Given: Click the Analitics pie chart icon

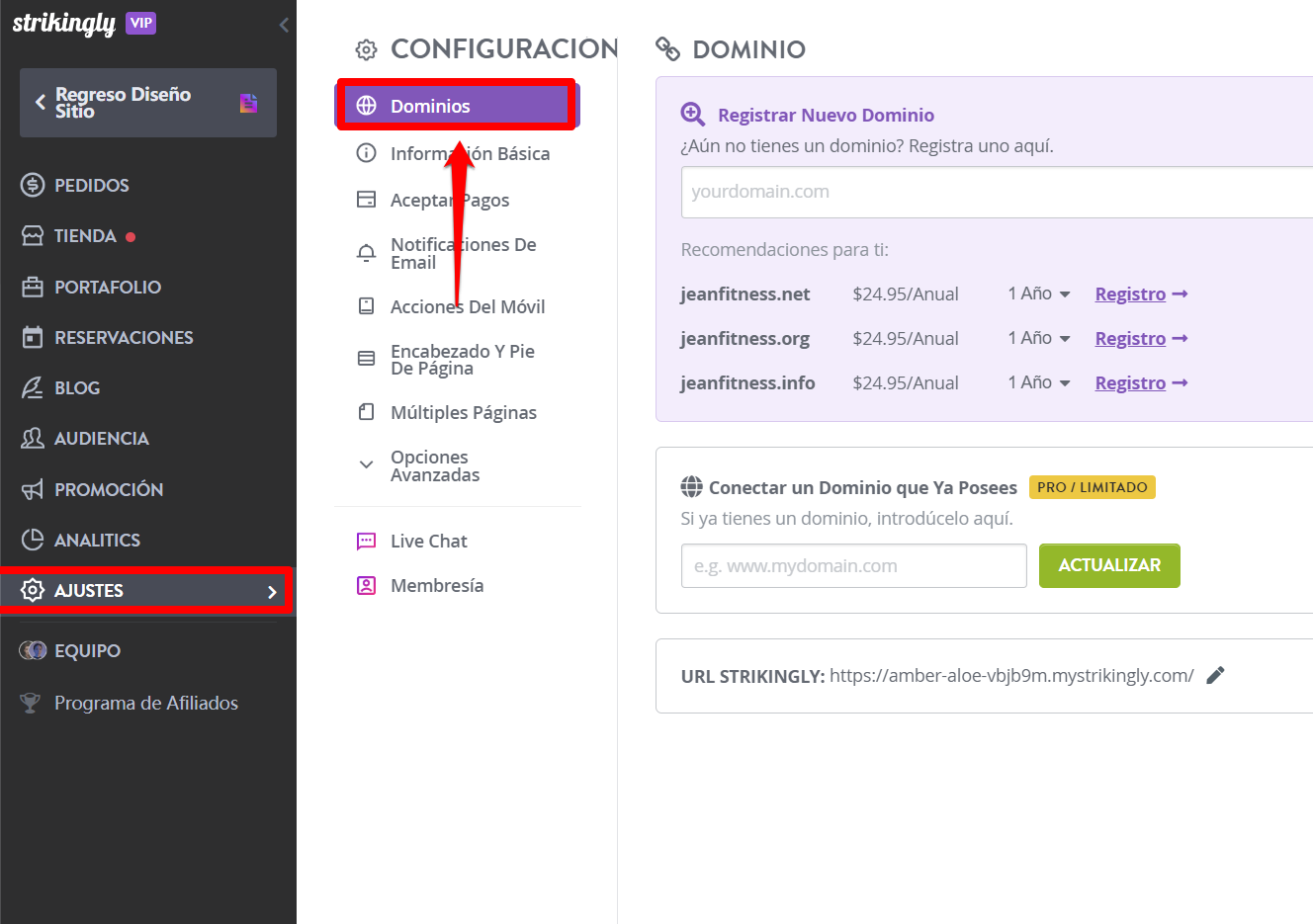Looking at the screenshot, I should (33, 540).
